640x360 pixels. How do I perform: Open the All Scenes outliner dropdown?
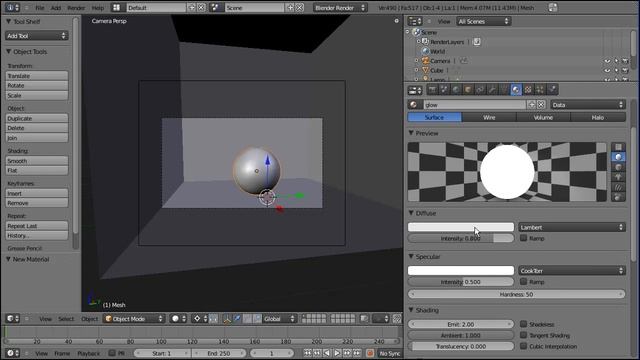click(483, 21)
